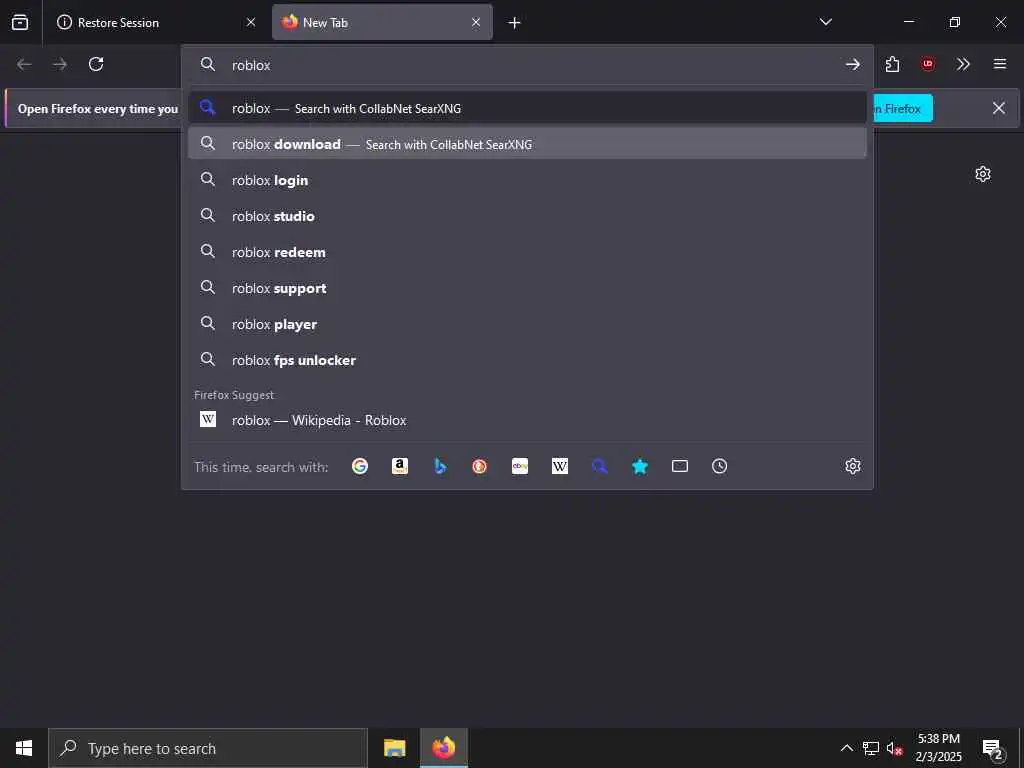Choose the 'roblox player' suggestion

point(527,324)
